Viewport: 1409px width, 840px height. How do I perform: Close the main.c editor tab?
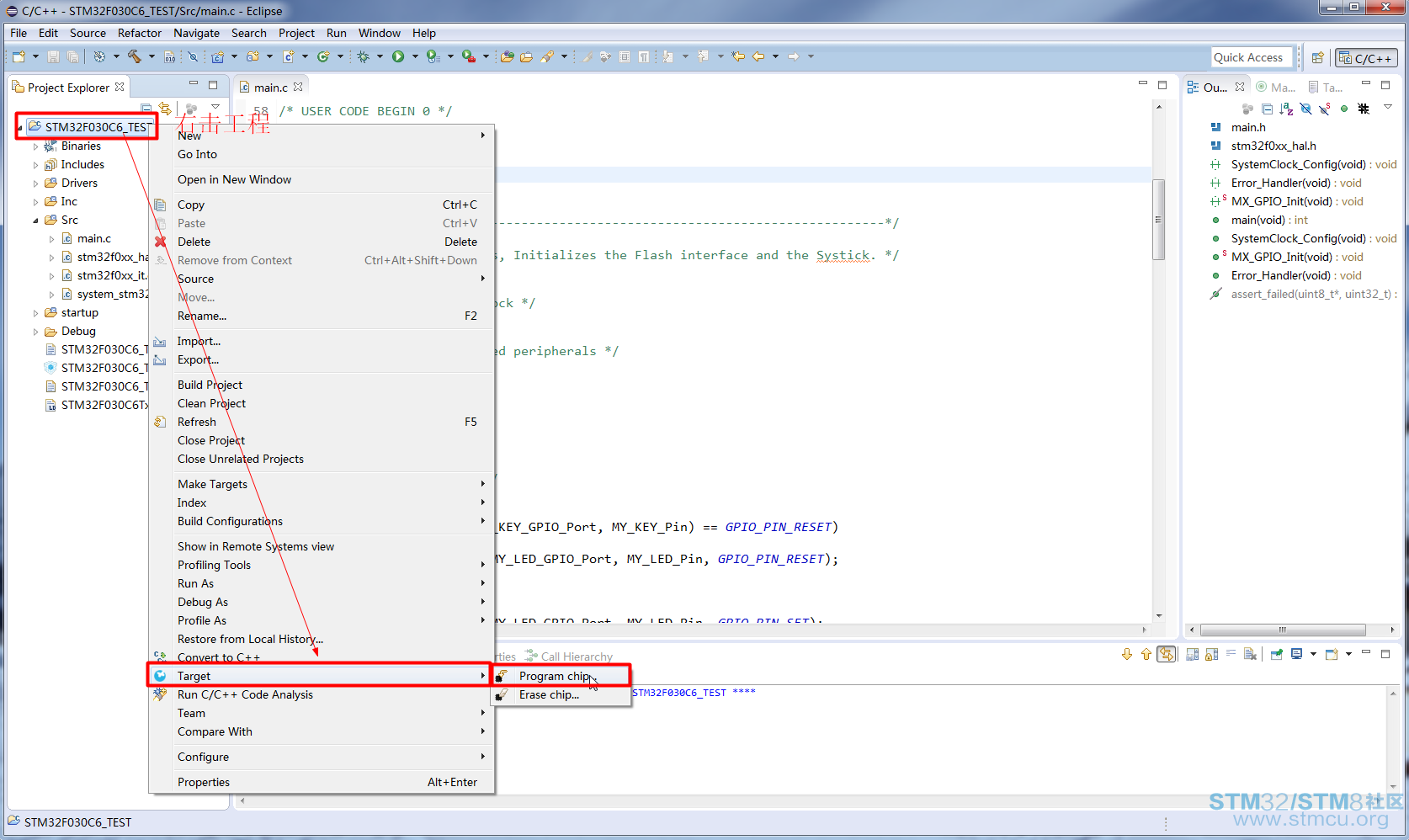(298, 87)
